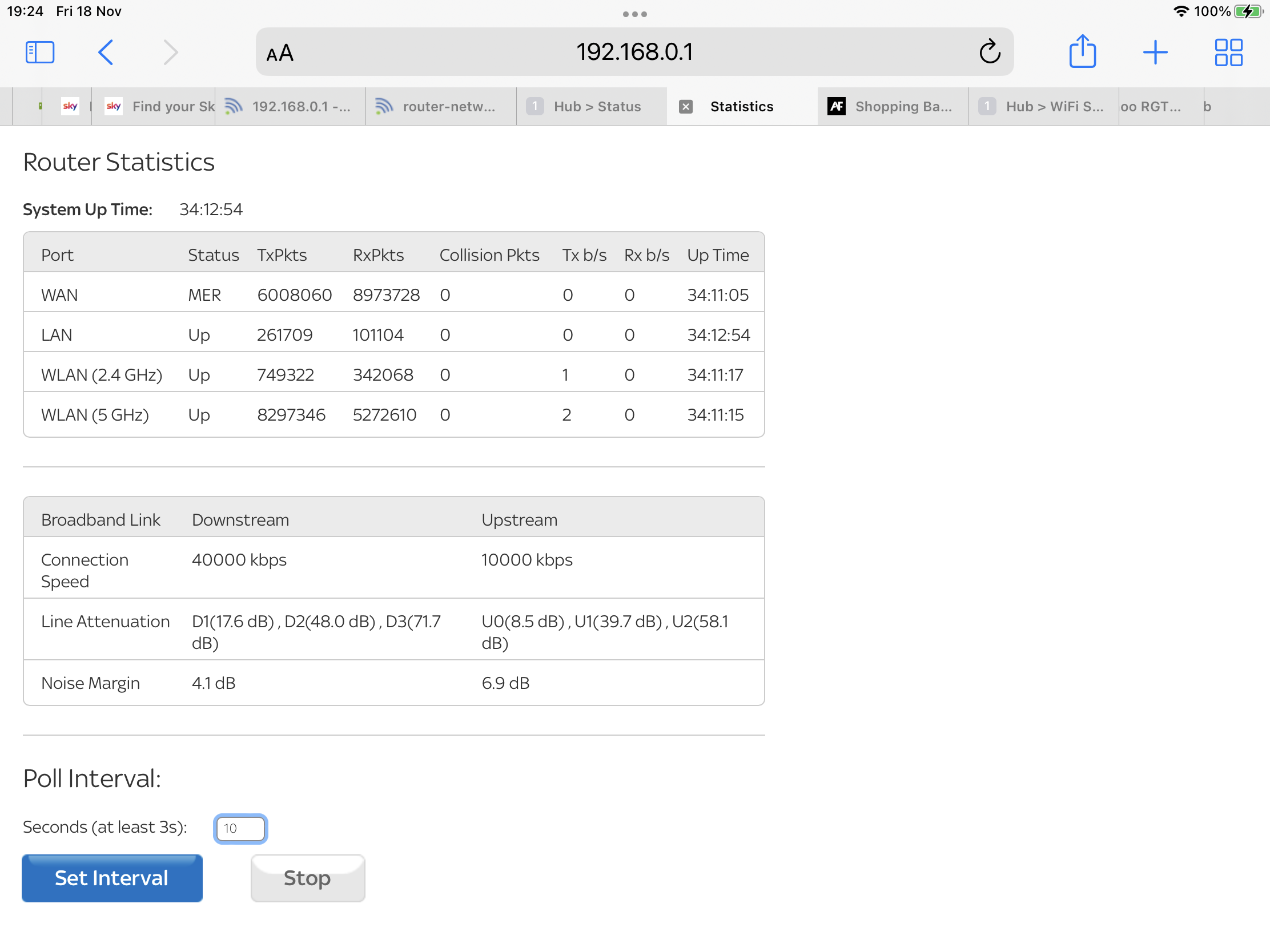The image size is (1270, 952).
Task: Switch to the Hub > Status tab
Action: click(x=592, y=106)
